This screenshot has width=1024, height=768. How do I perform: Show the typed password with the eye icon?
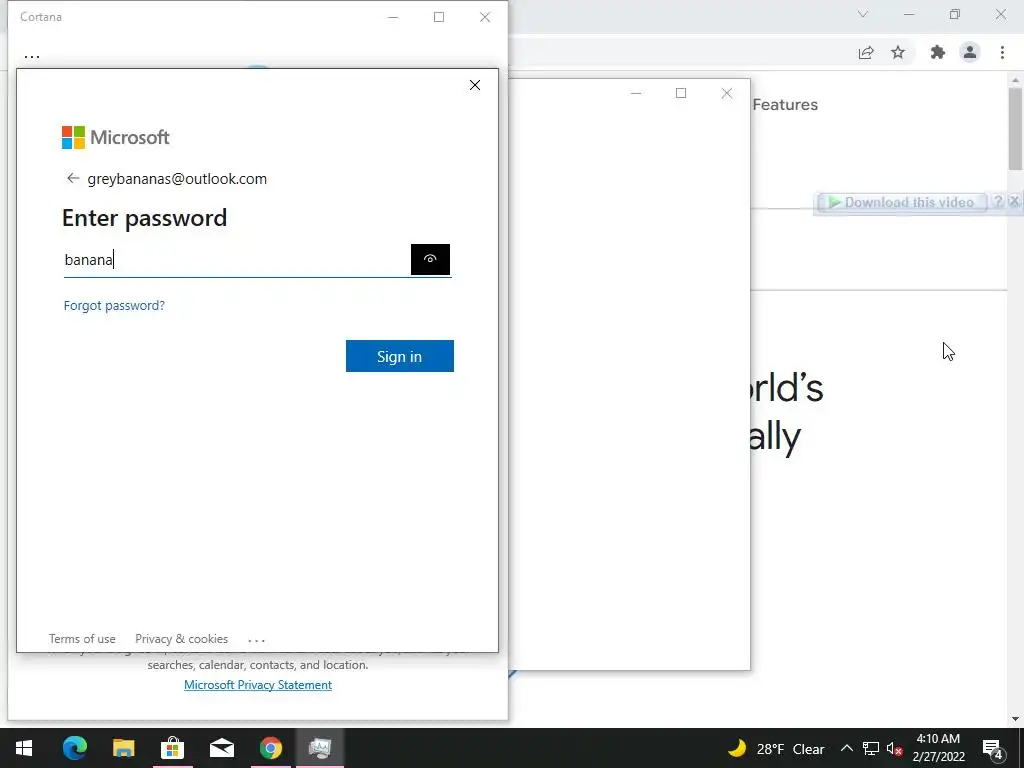430,259
